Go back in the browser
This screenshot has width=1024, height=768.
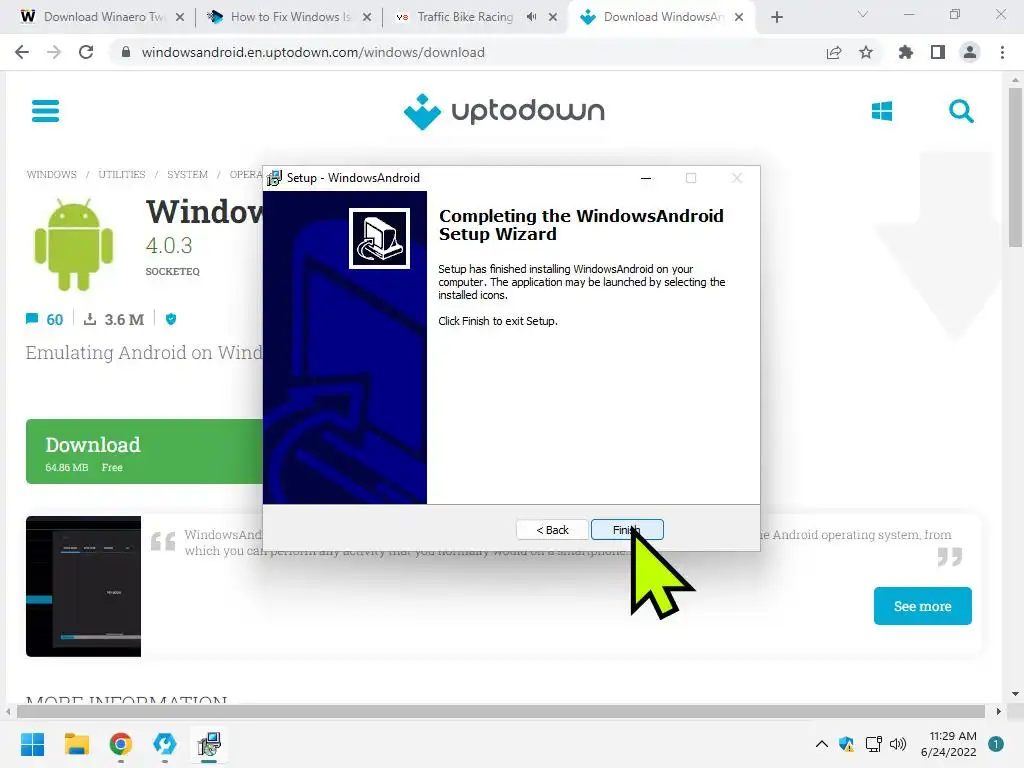[x=22, y=52]
